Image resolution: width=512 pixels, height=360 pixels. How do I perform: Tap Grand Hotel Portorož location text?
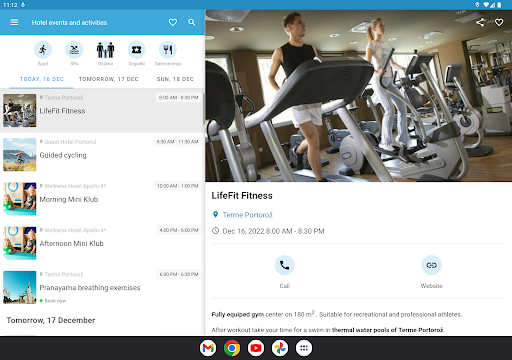point(70,142)
